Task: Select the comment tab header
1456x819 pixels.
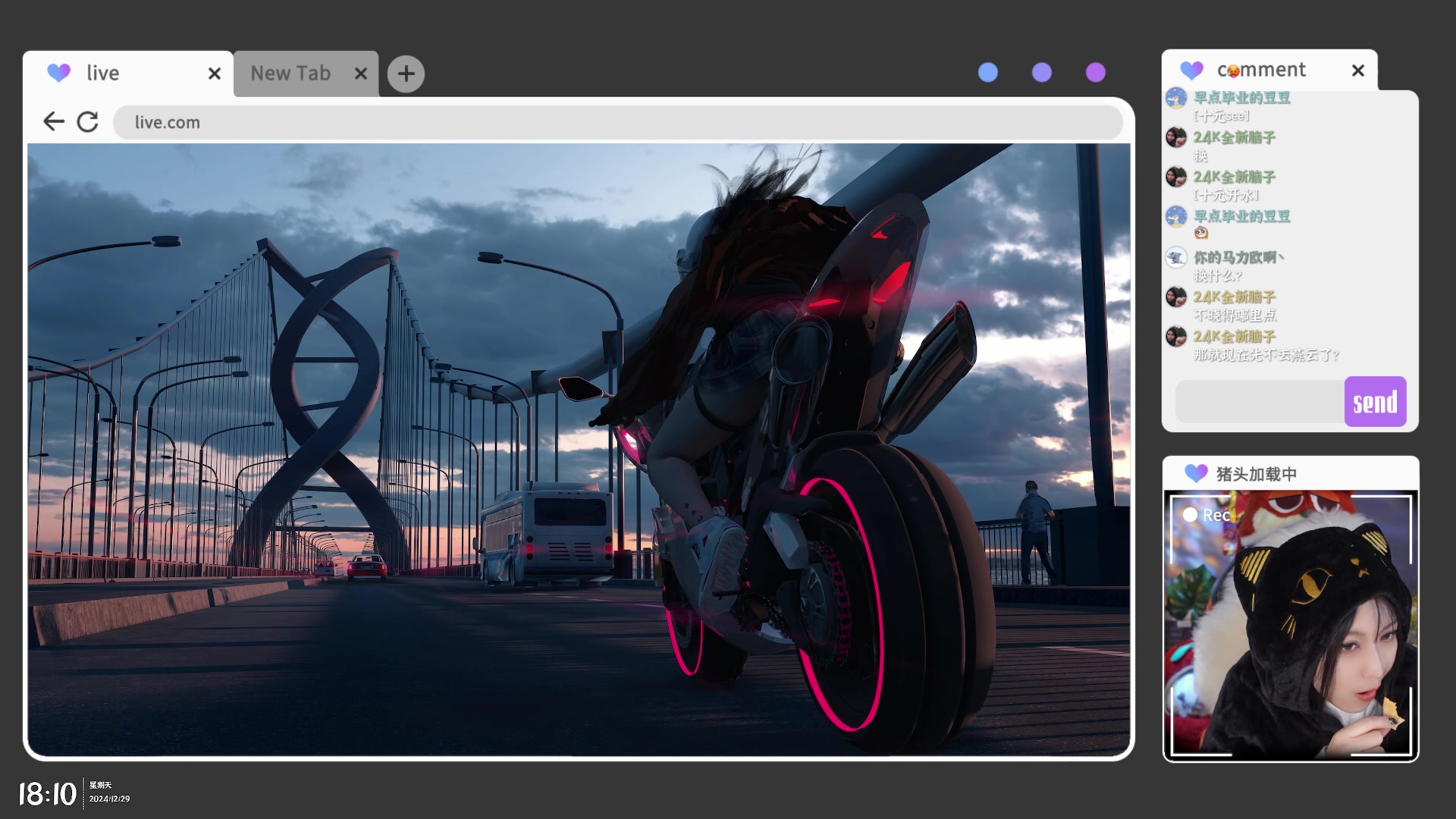Action: pos(1269,71)
